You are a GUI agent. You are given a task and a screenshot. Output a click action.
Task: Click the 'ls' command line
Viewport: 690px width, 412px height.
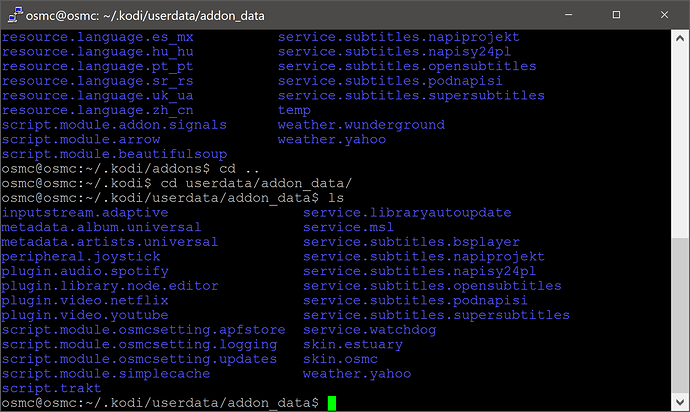pyautogui.click(x=336, y=198)
